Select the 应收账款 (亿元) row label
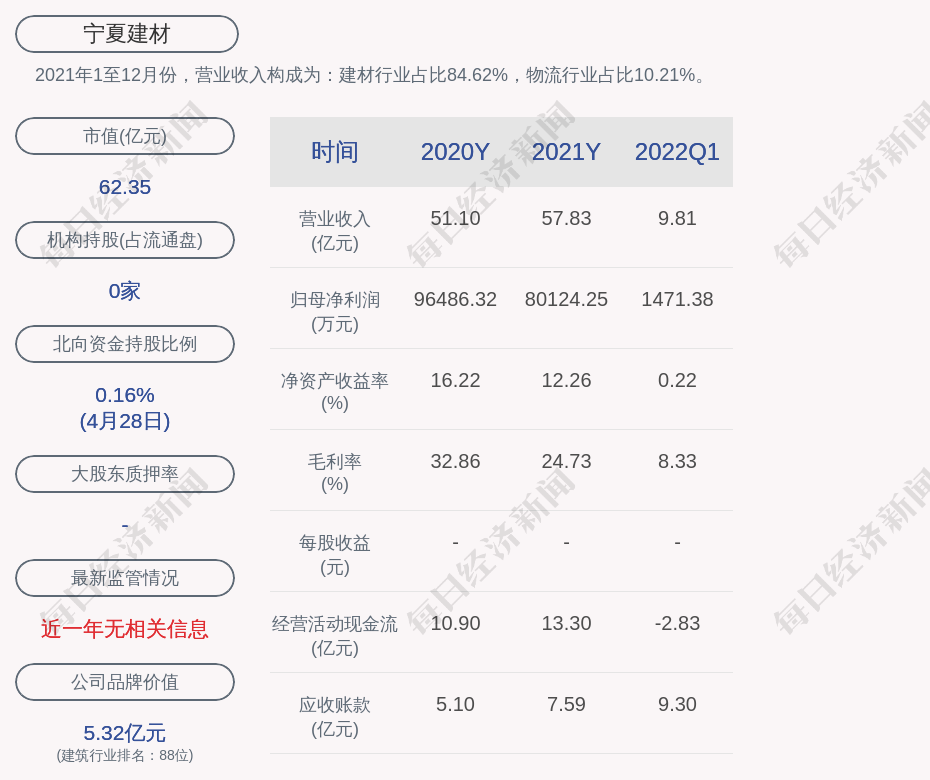930x780 pixels. click(335, 717)
